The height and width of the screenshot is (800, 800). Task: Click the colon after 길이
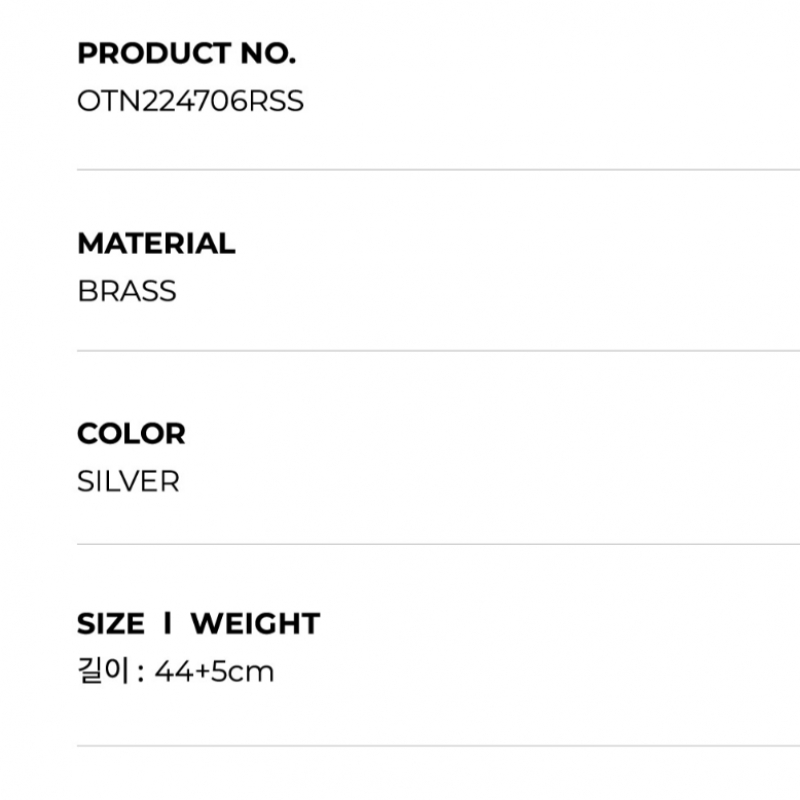pos(141,673)
